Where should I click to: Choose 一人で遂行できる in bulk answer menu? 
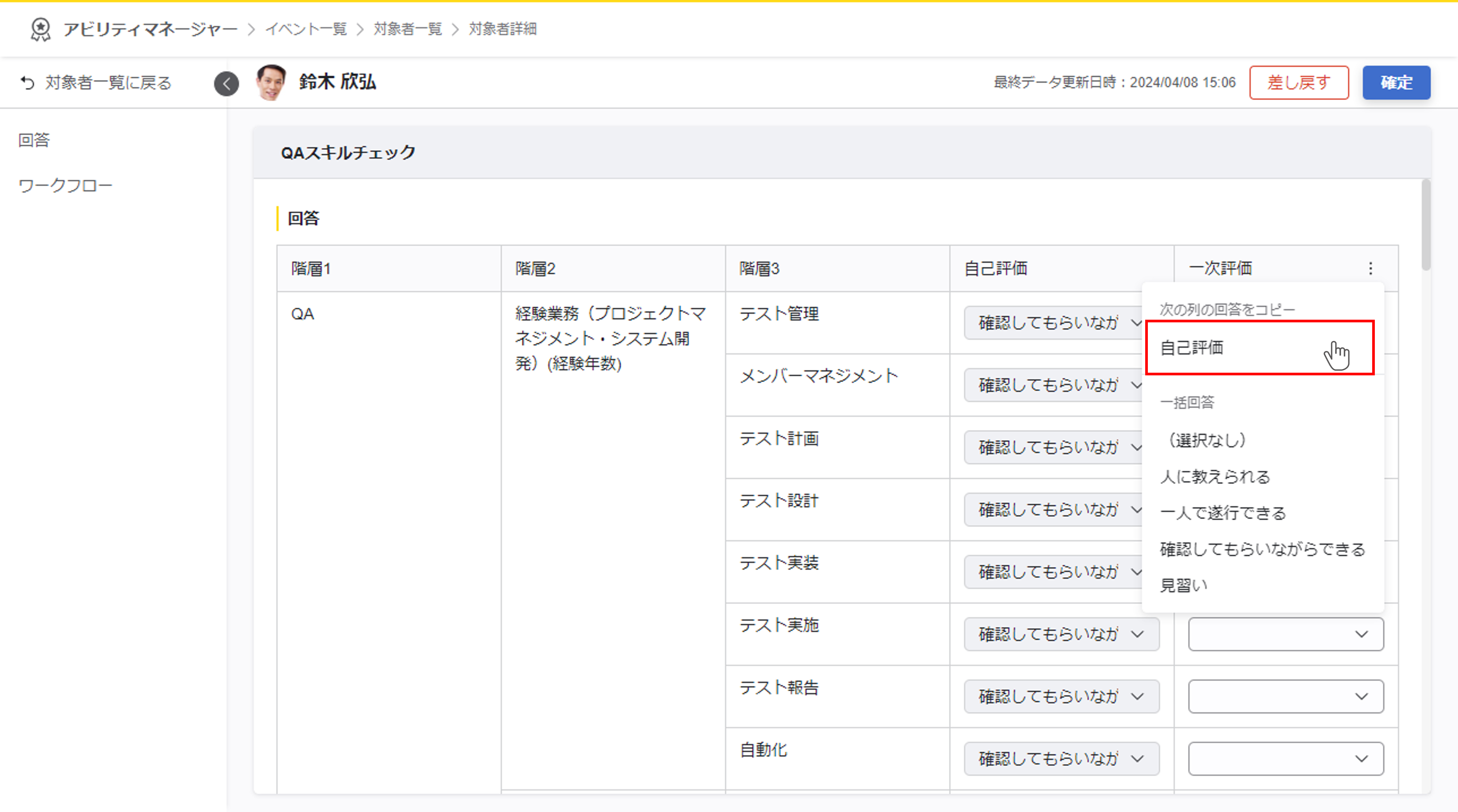(x=1222, y=513)
